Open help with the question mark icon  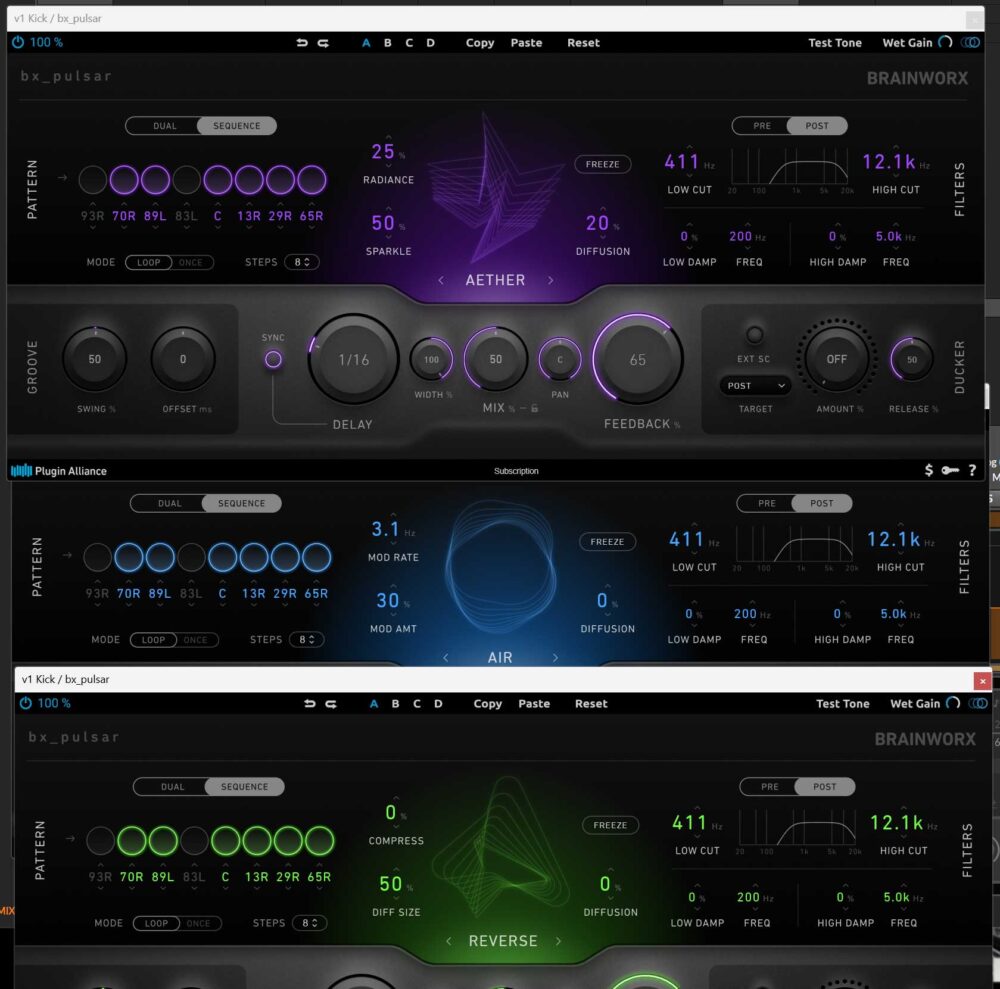[x=972, y=470]
